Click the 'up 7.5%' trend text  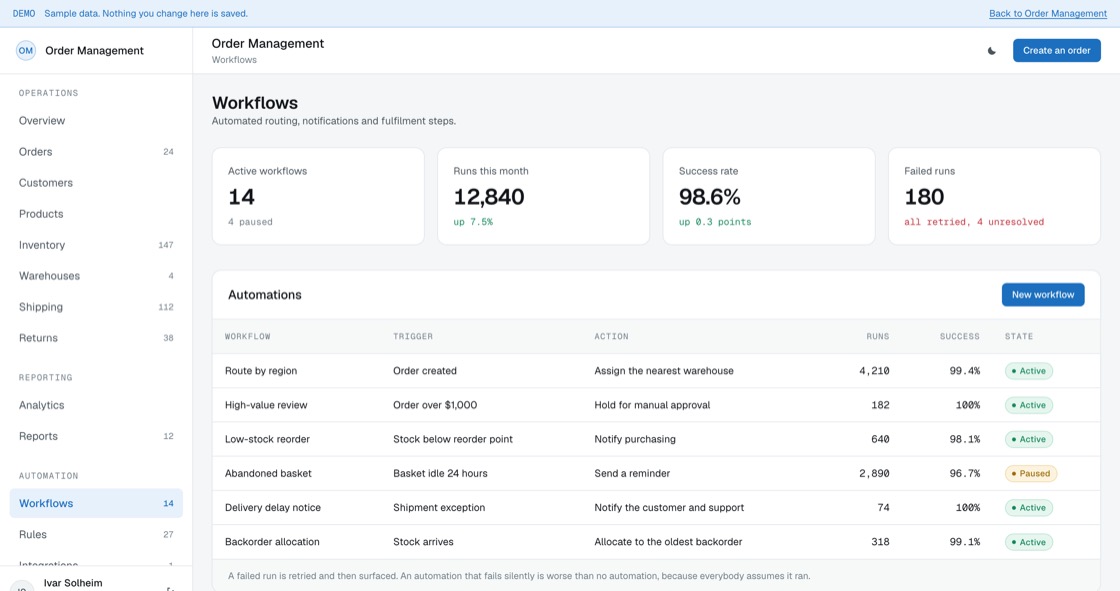[x=473, y=222]
